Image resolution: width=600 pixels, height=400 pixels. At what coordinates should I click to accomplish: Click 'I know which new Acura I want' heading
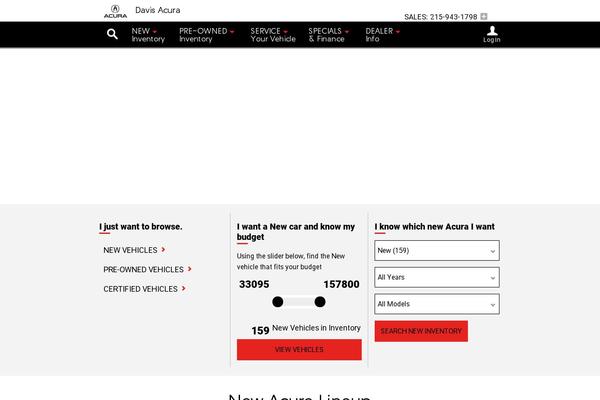click(435, 227)
